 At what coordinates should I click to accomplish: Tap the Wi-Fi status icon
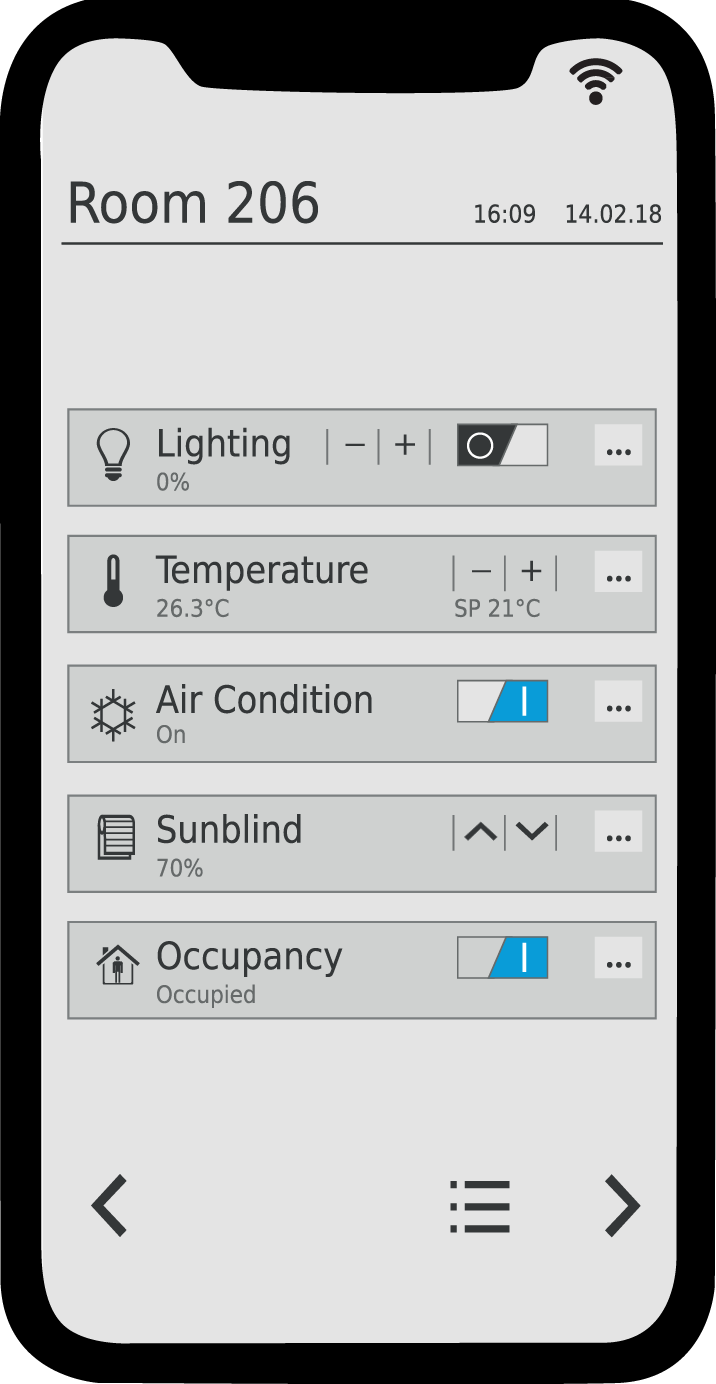click(596, 81)
